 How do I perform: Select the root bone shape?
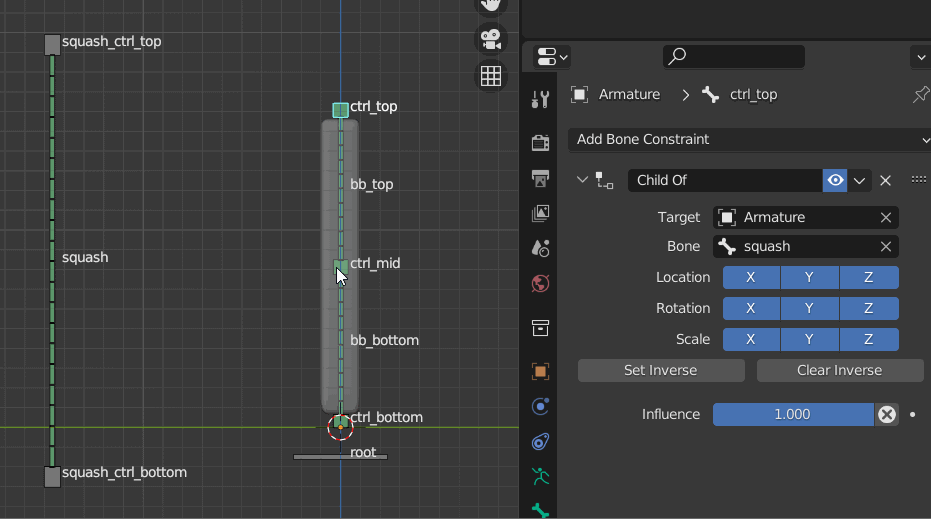click(340, 457)
